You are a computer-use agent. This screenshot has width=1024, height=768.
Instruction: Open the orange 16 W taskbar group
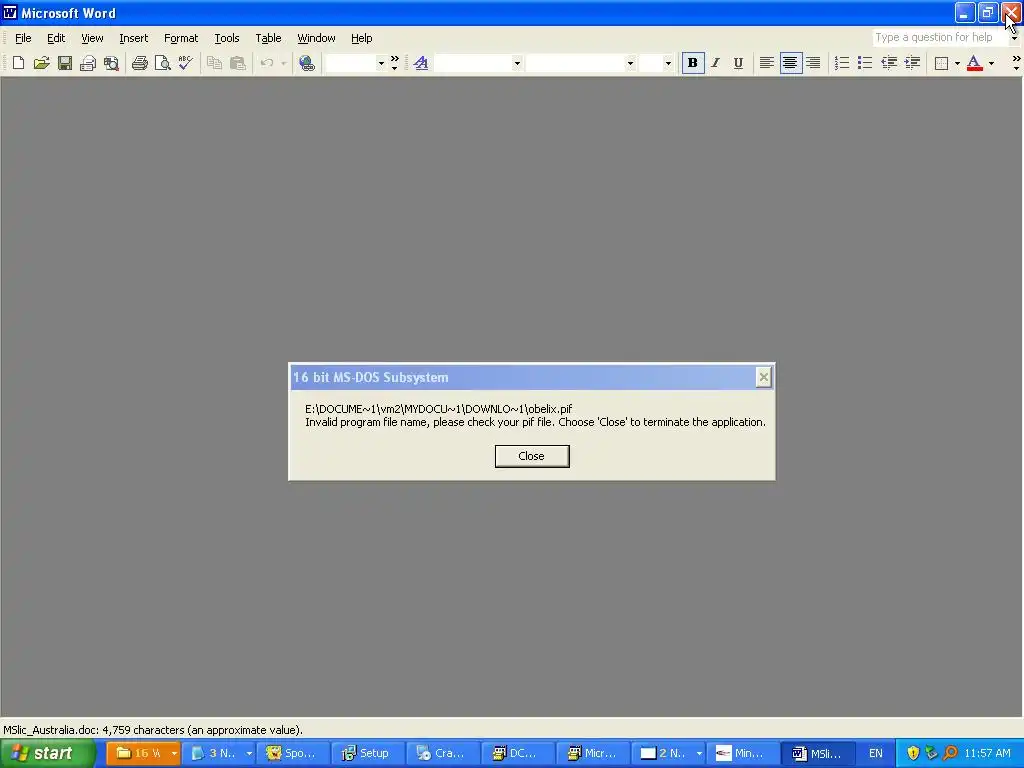(142, 753)
